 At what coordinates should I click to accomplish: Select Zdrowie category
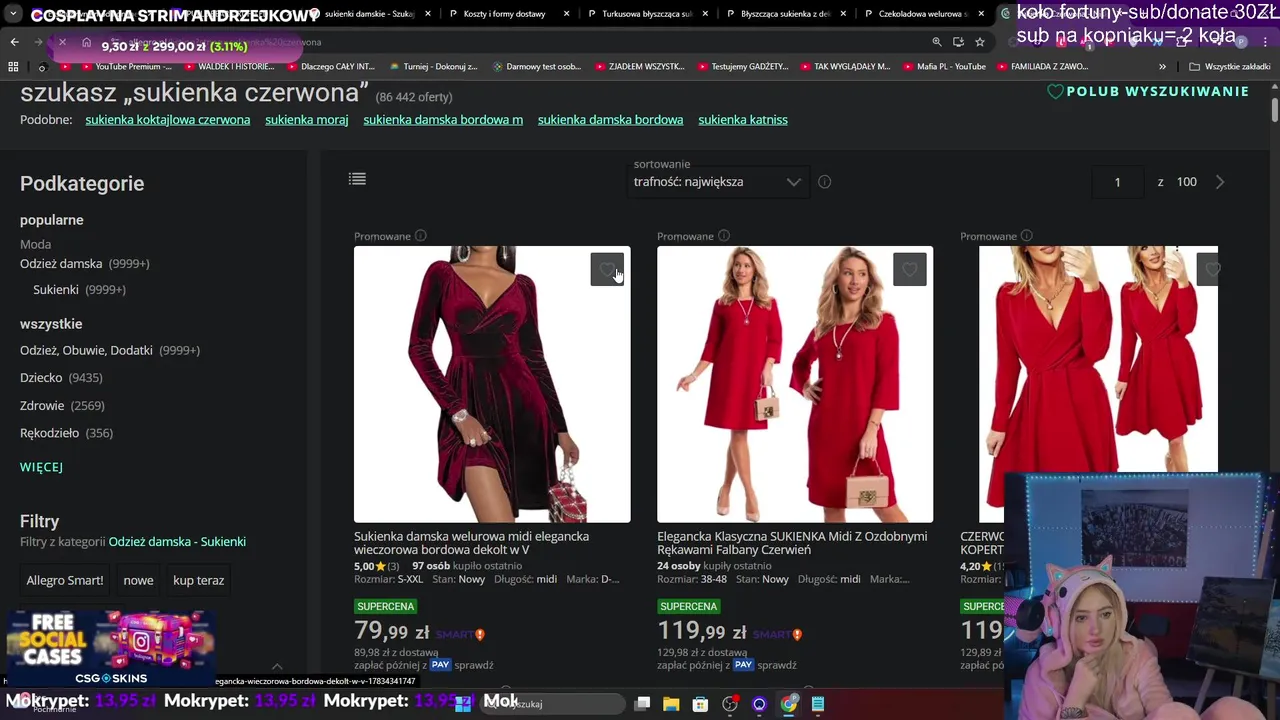42,406
